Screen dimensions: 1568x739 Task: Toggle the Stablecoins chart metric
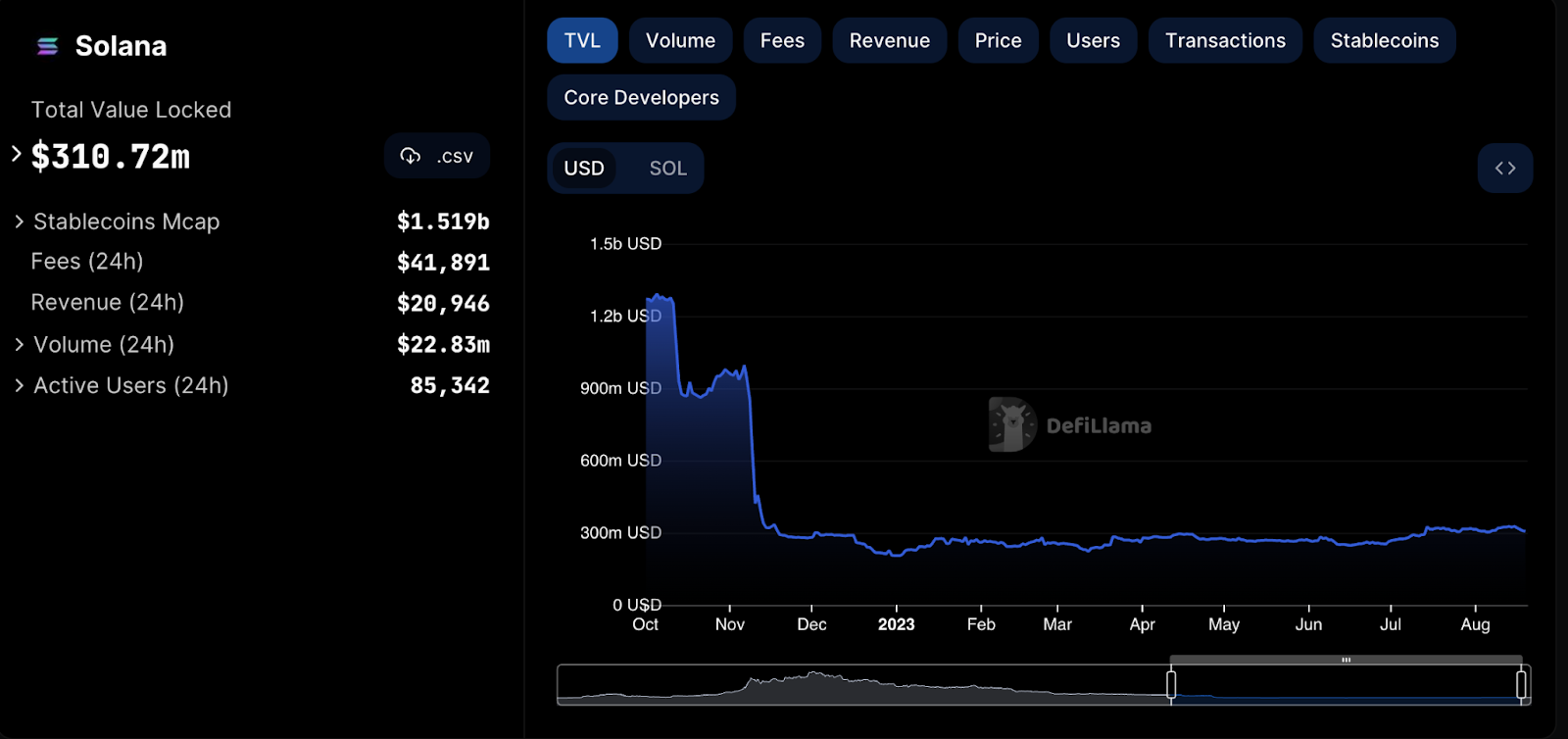[1385, 40]
